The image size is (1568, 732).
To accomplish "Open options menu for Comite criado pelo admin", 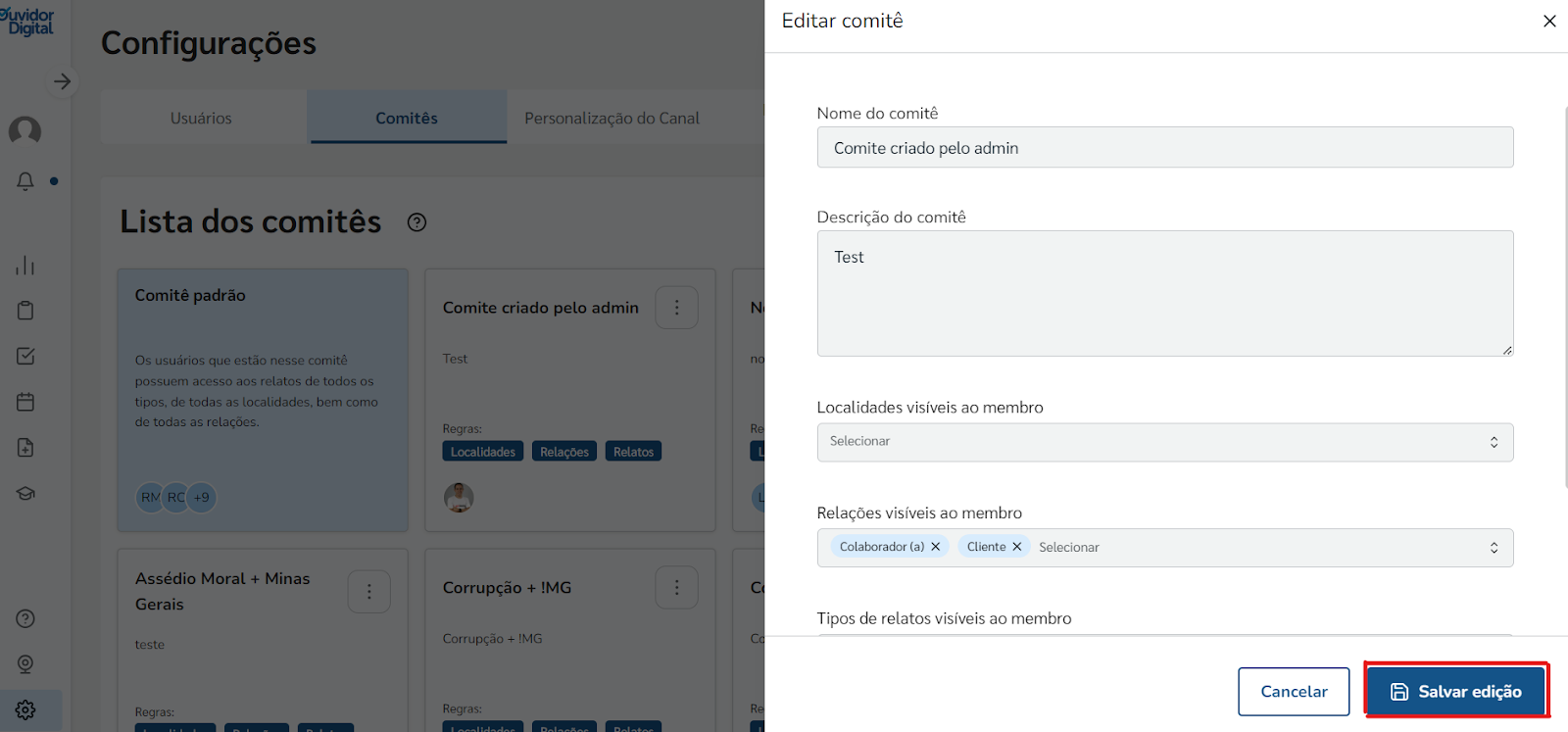I will coord(676,308).
